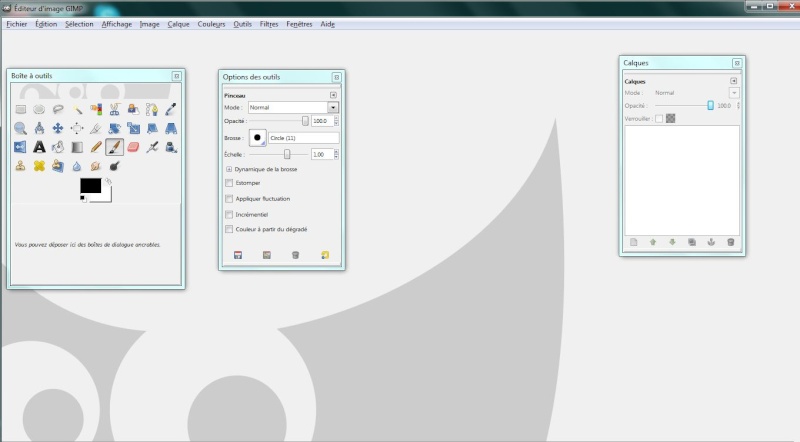Select the Ellipse Select tool
The image size is (800, 442).
click(39, 109)
